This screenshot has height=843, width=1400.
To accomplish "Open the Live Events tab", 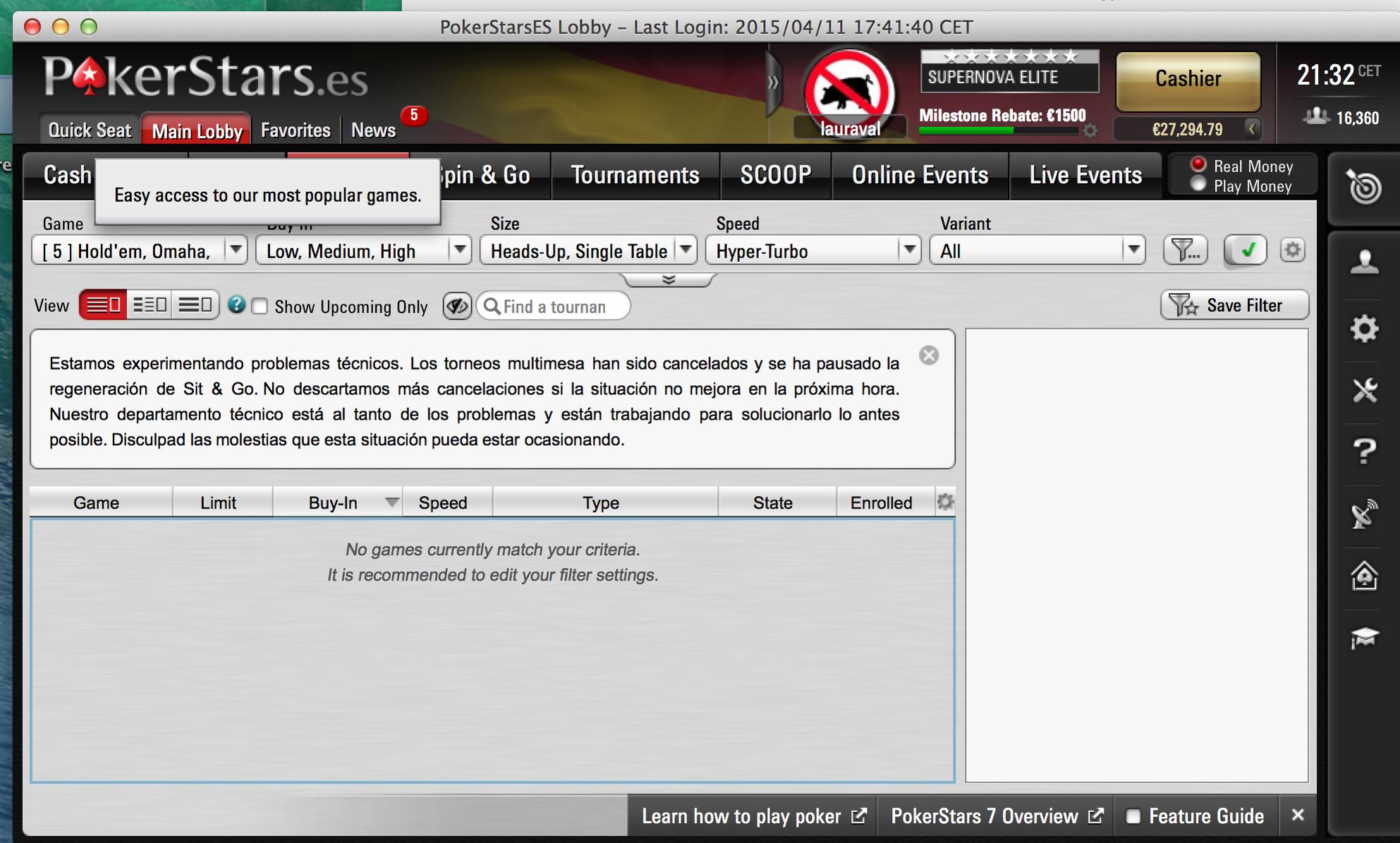I will [x=1085, y=175].
